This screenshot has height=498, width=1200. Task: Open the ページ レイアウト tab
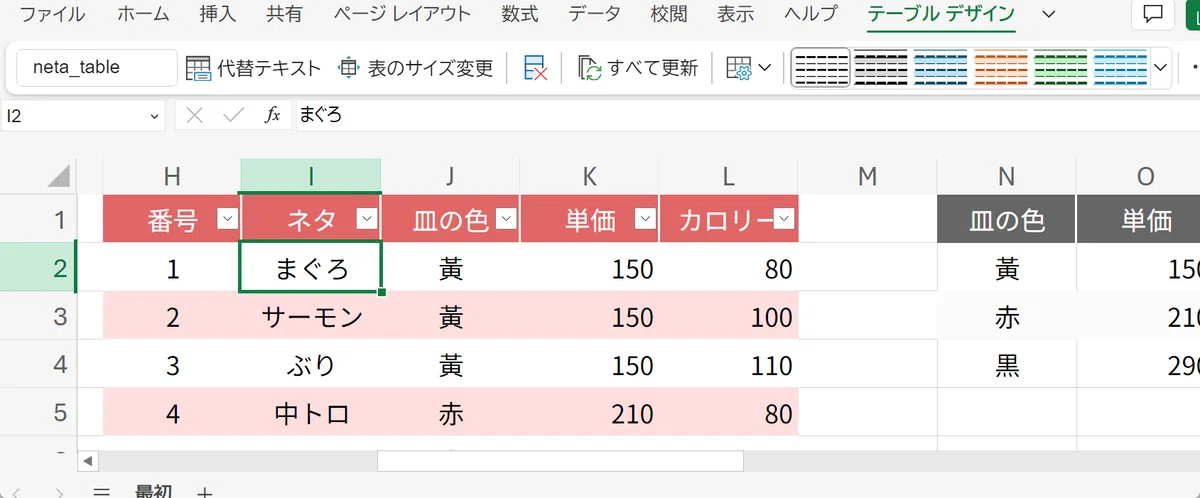point(400,15)
